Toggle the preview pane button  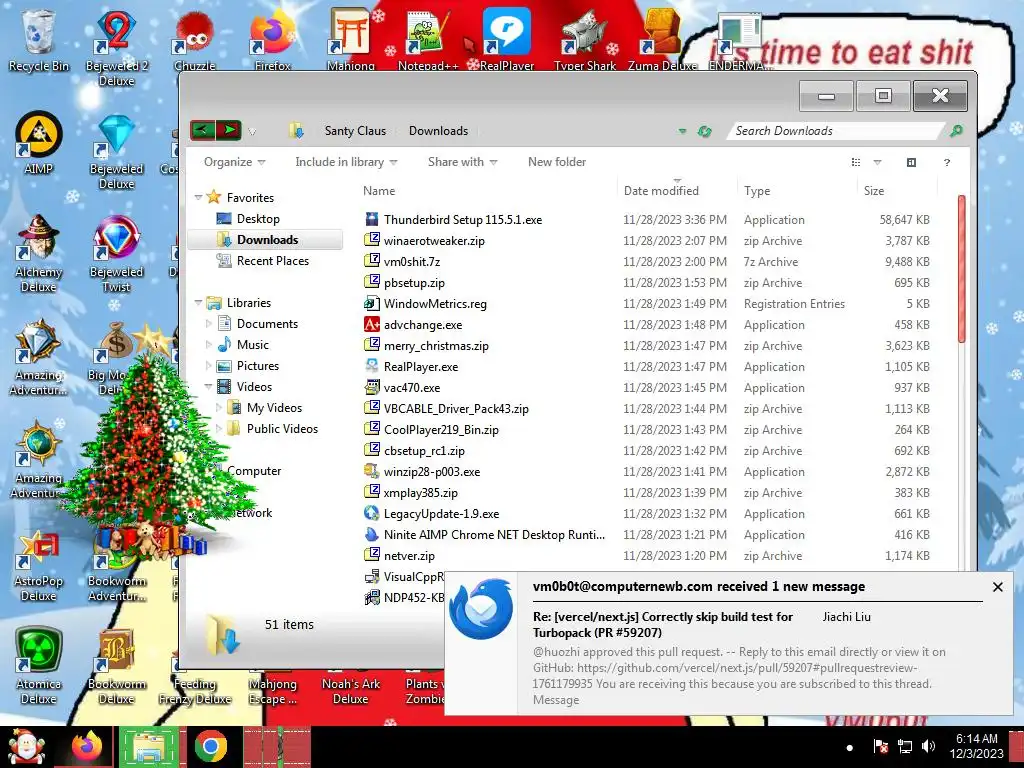pyautogui.click(x=911, y=162)
